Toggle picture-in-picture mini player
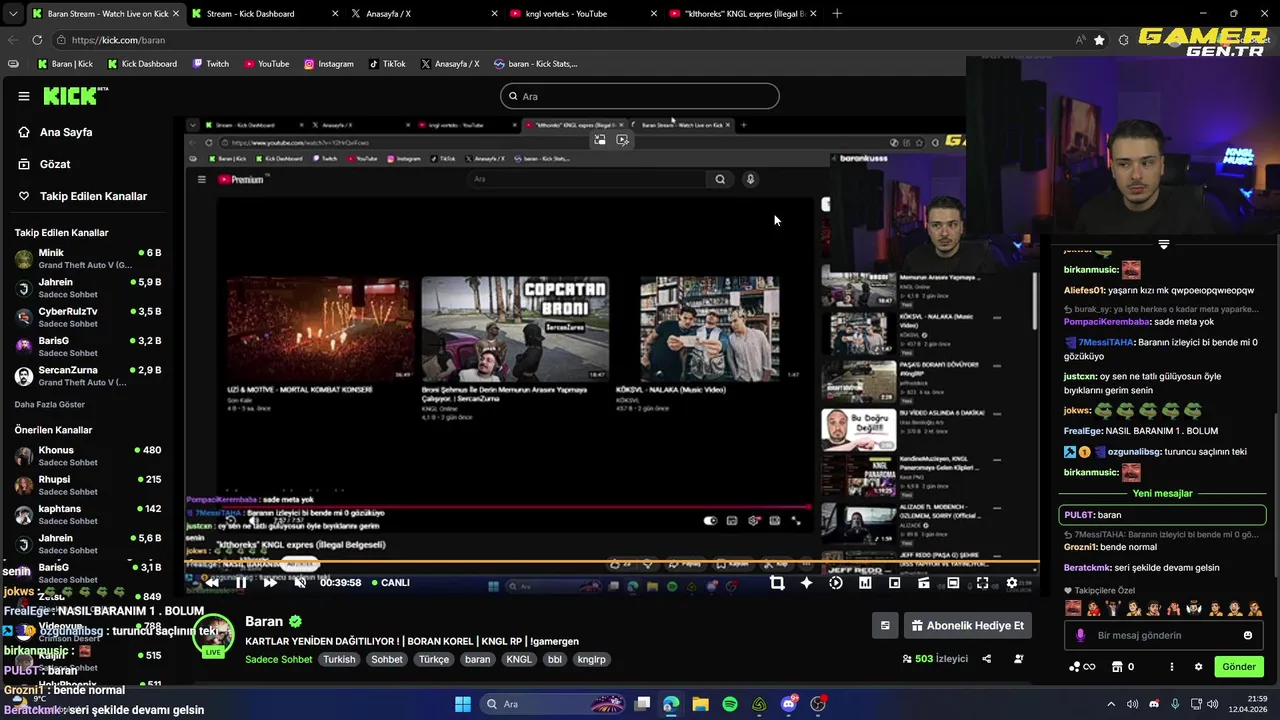The height and width of the screenshot is (720, 1280). [894, 583]
